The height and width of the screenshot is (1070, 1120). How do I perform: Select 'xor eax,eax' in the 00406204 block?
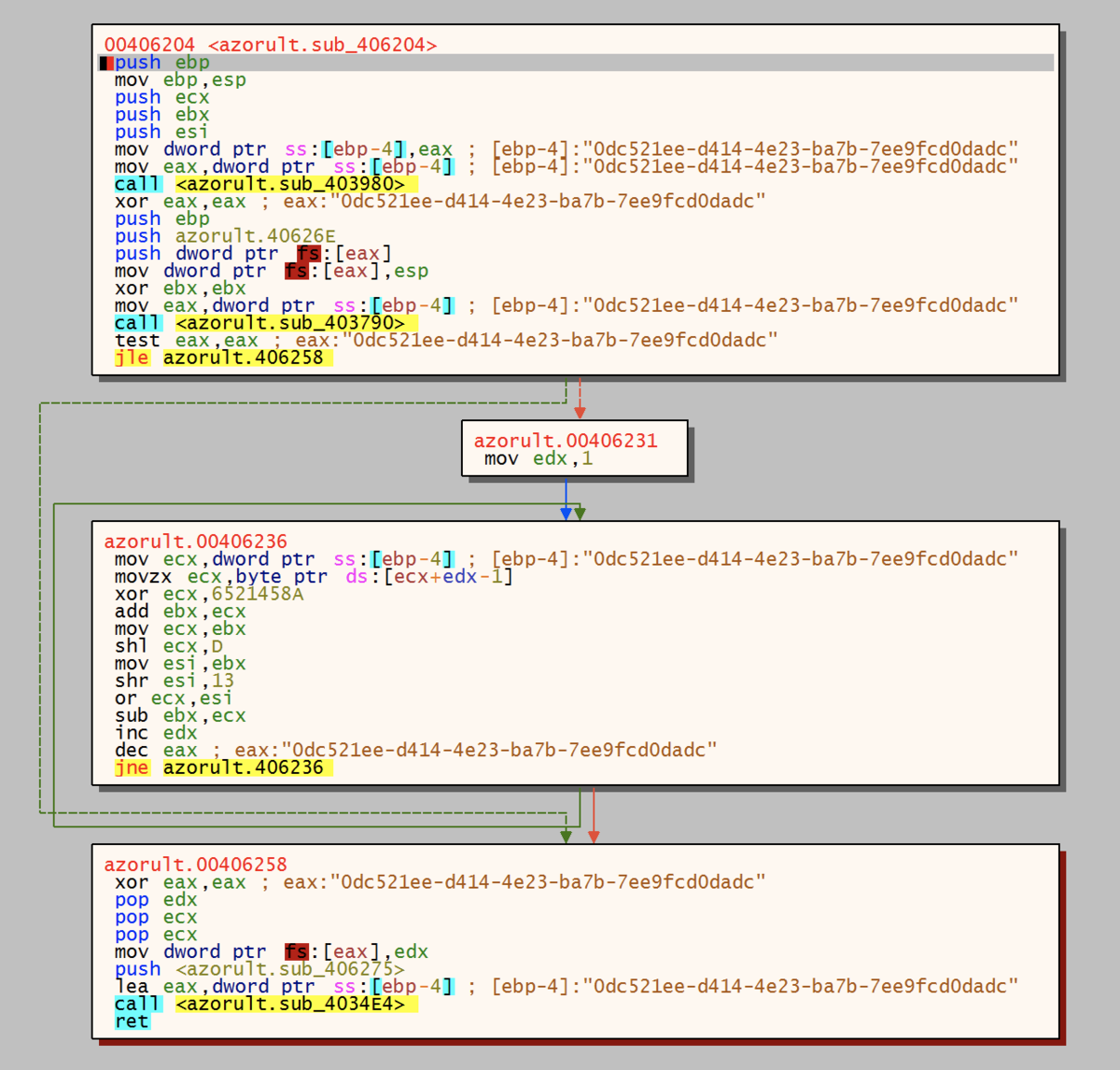[x=180, y=202]
